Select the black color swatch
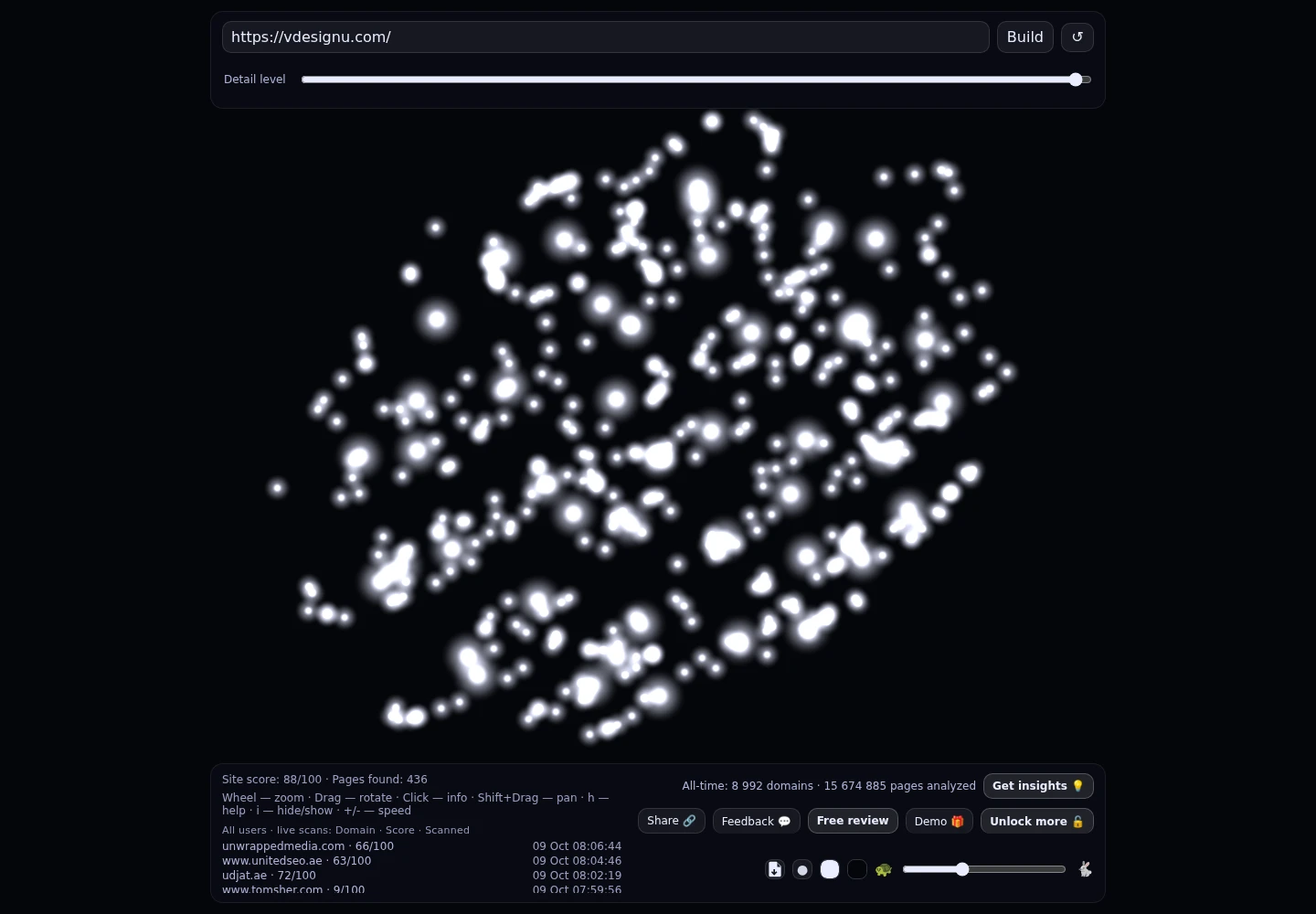 [x=857, y=869]
